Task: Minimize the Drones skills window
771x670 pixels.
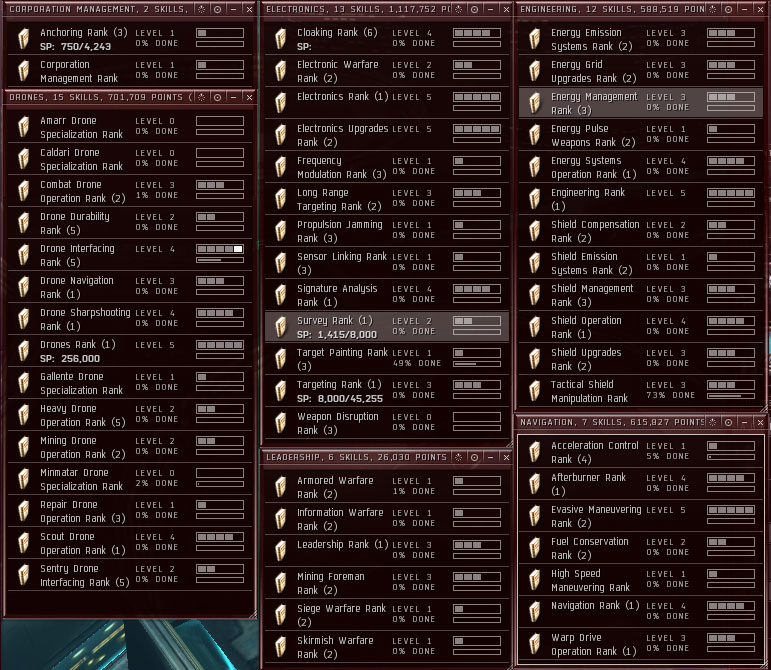Action: coord(234,97)
